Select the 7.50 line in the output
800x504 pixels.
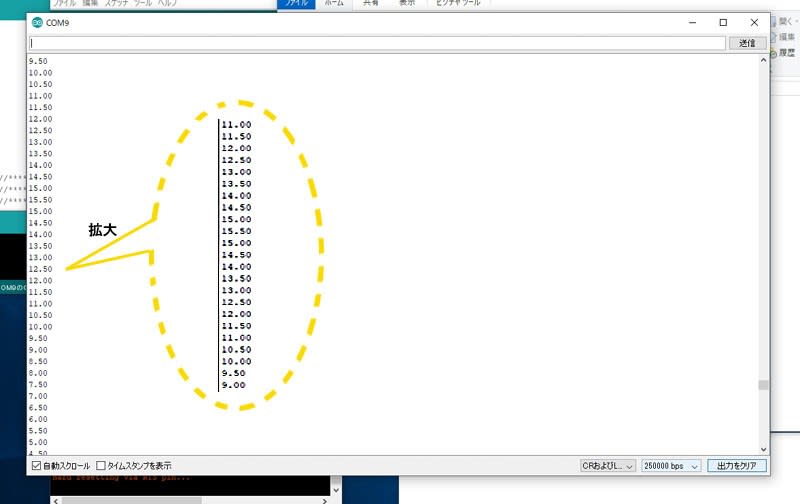tap(38, 385)
